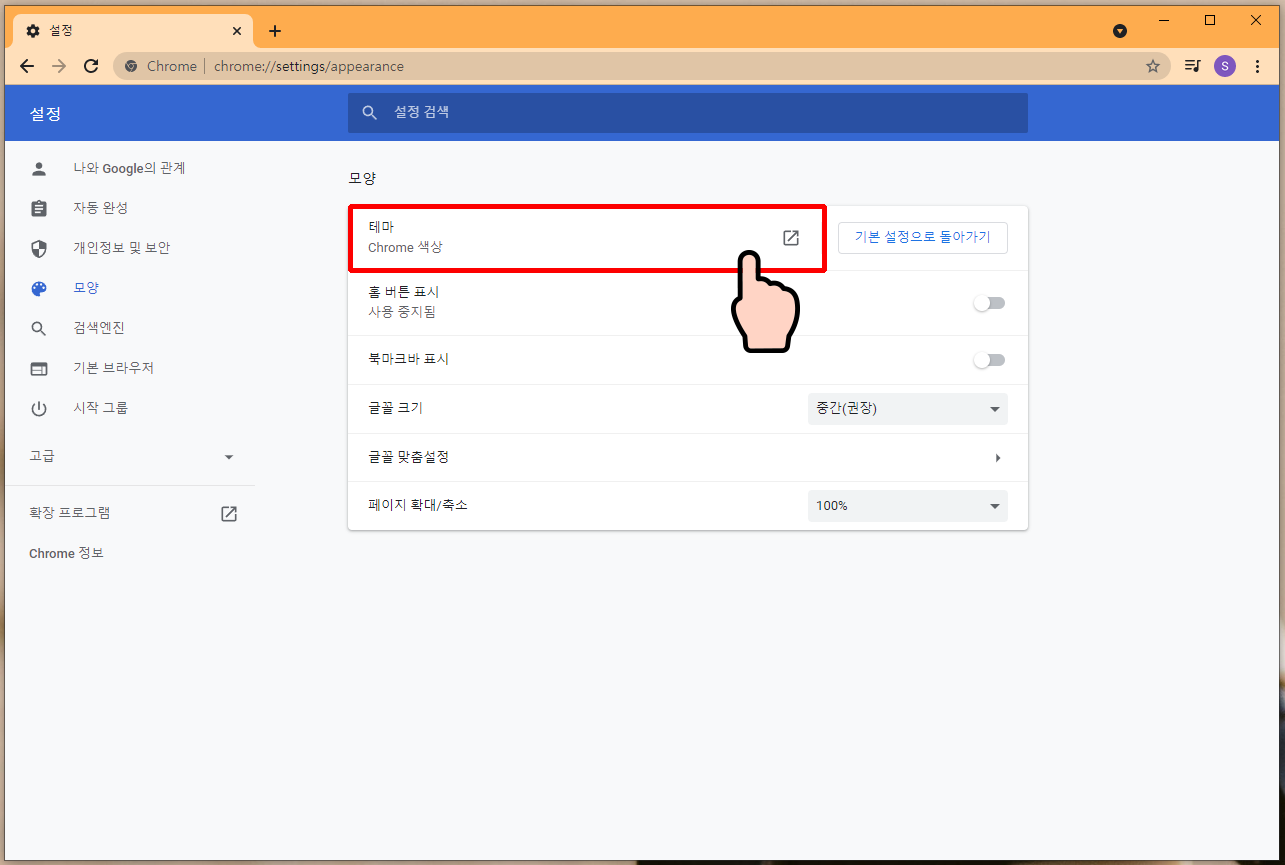
Task: Click the 글꼴 맞춤설정 row label
Action: (x=409, y=457)
